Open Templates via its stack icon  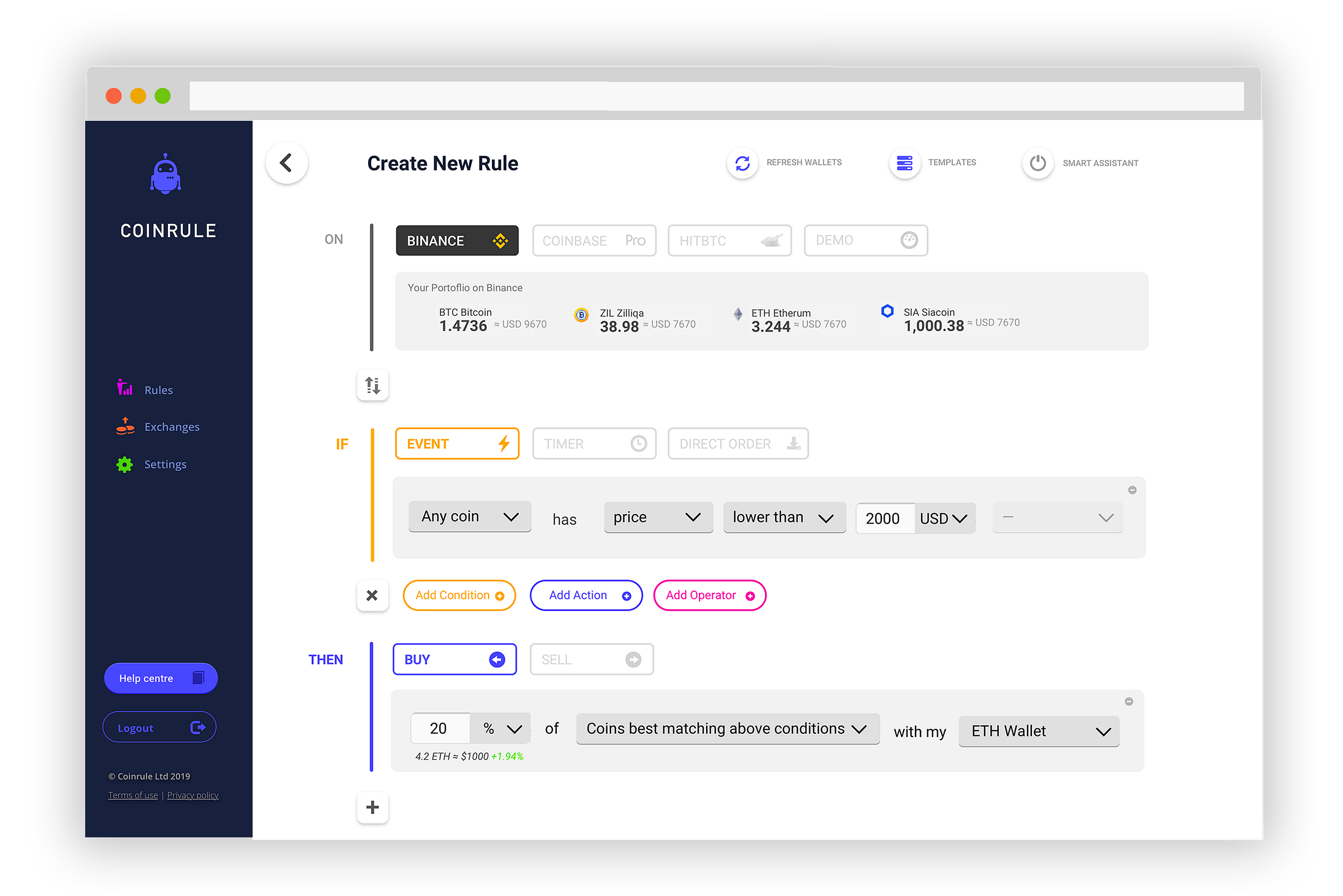tap(904, 163)
